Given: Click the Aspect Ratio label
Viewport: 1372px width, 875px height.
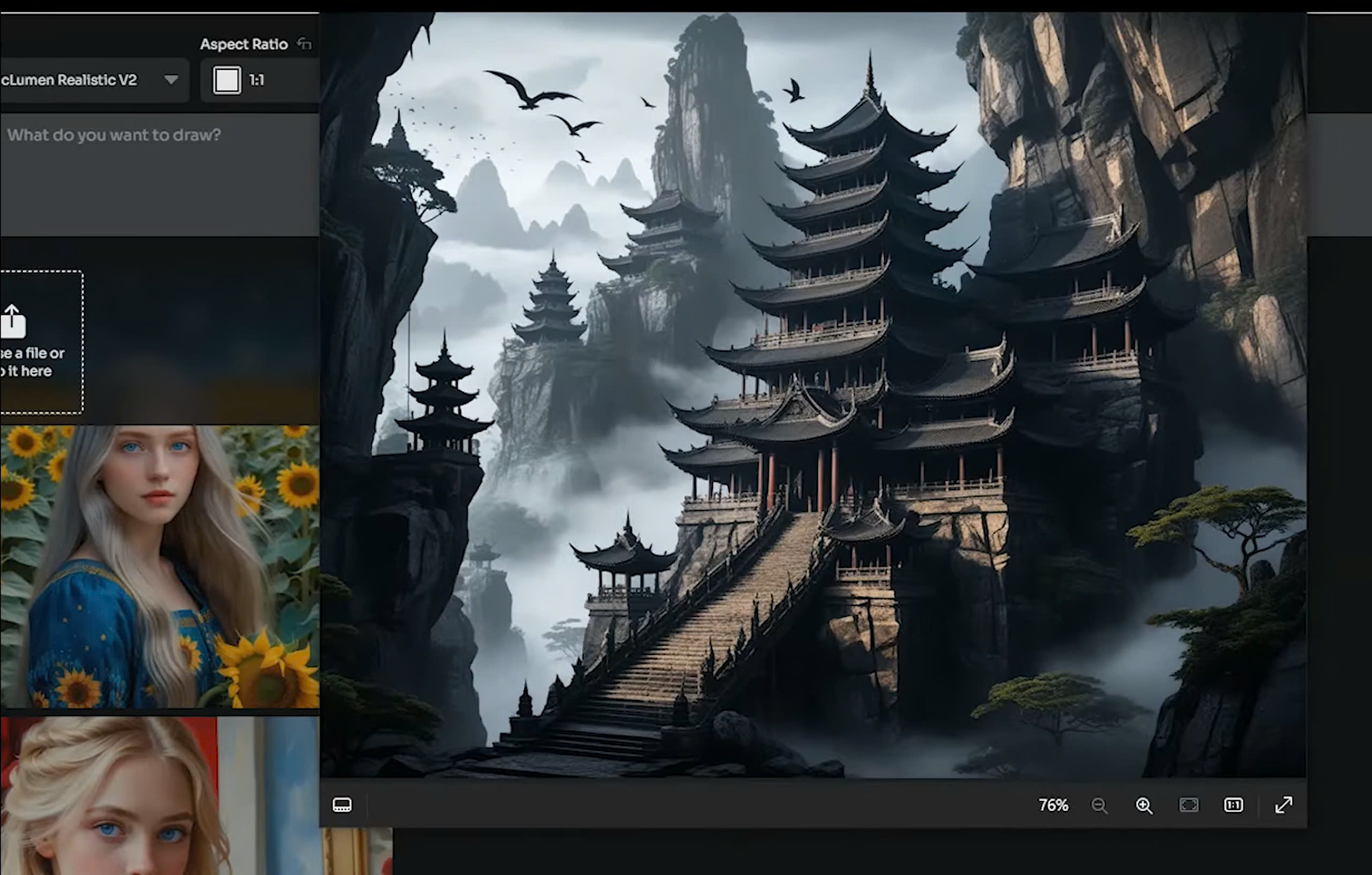Looking at the screenshot, I should (x=244, y=44).
